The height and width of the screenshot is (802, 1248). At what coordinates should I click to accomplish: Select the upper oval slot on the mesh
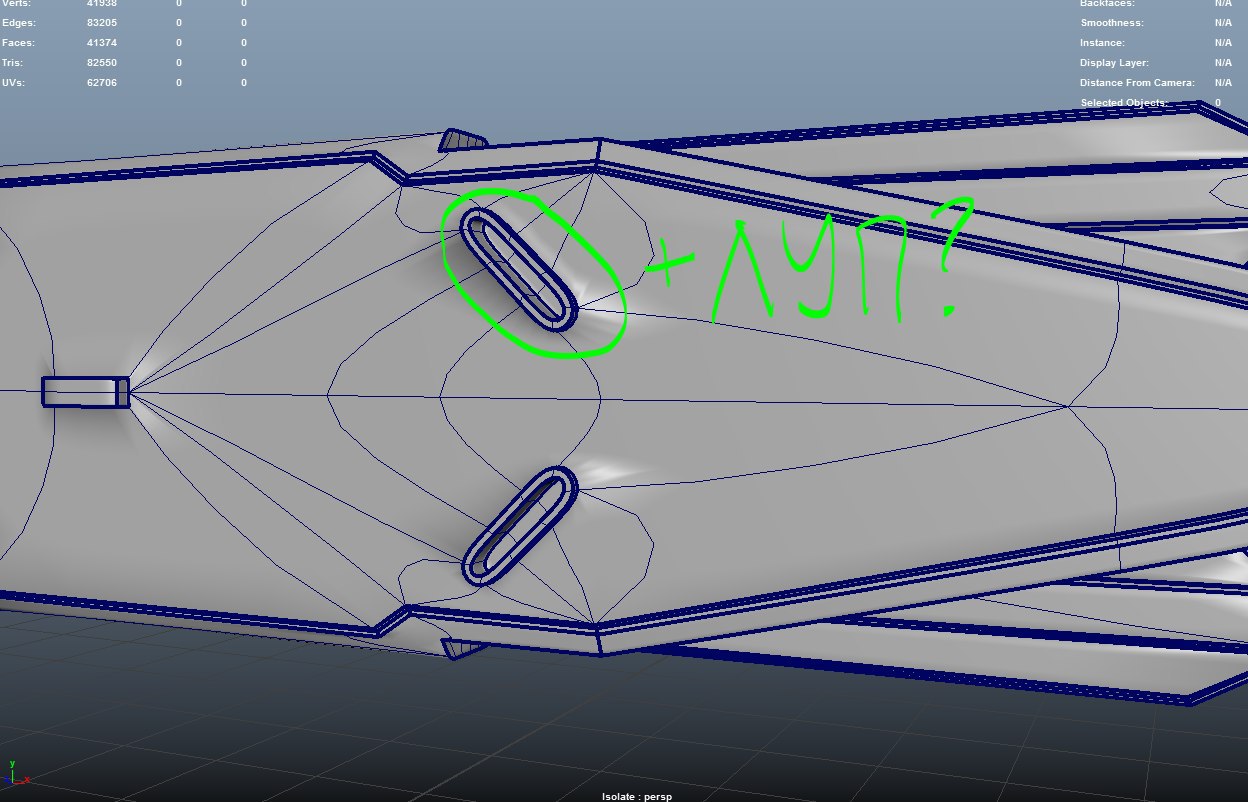pyautogui.click(x=519, y=270)
